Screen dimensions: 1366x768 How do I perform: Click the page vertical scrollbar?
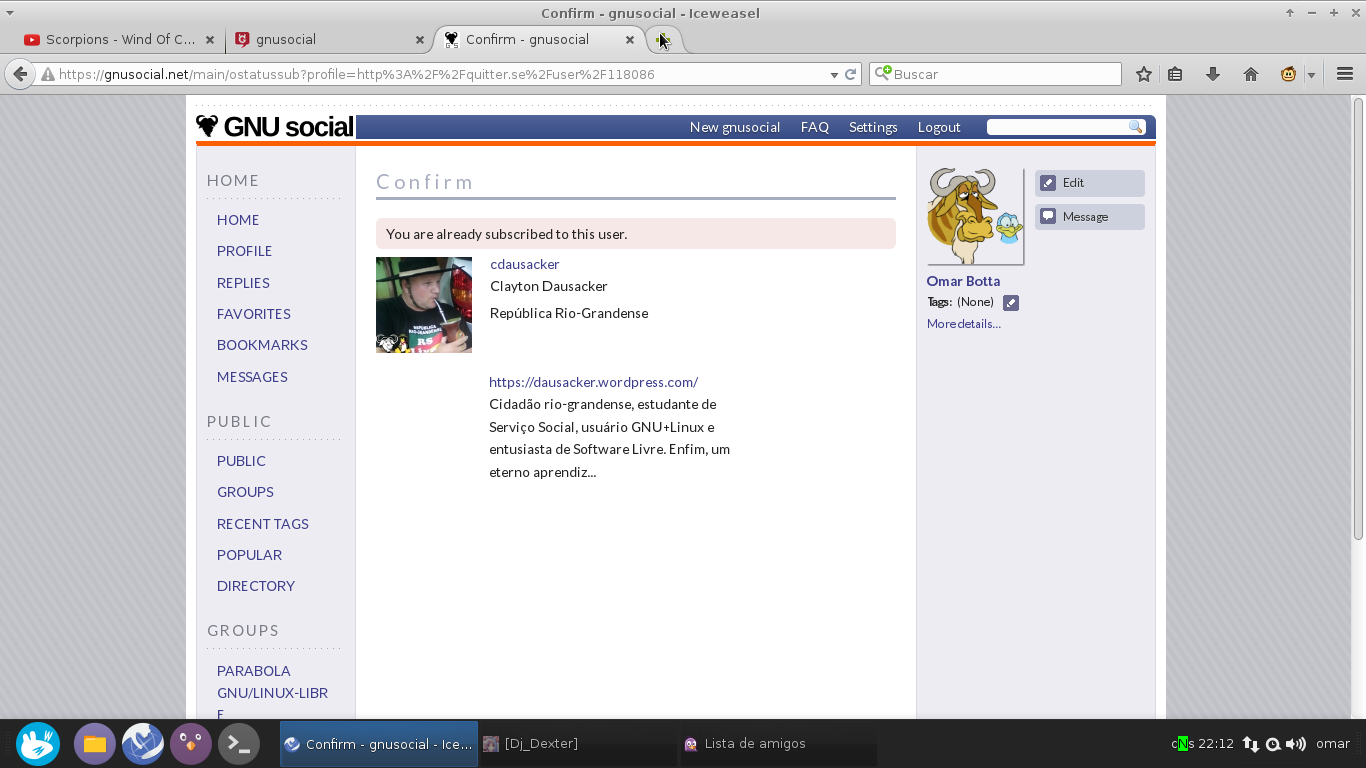tap(1358, 320)
